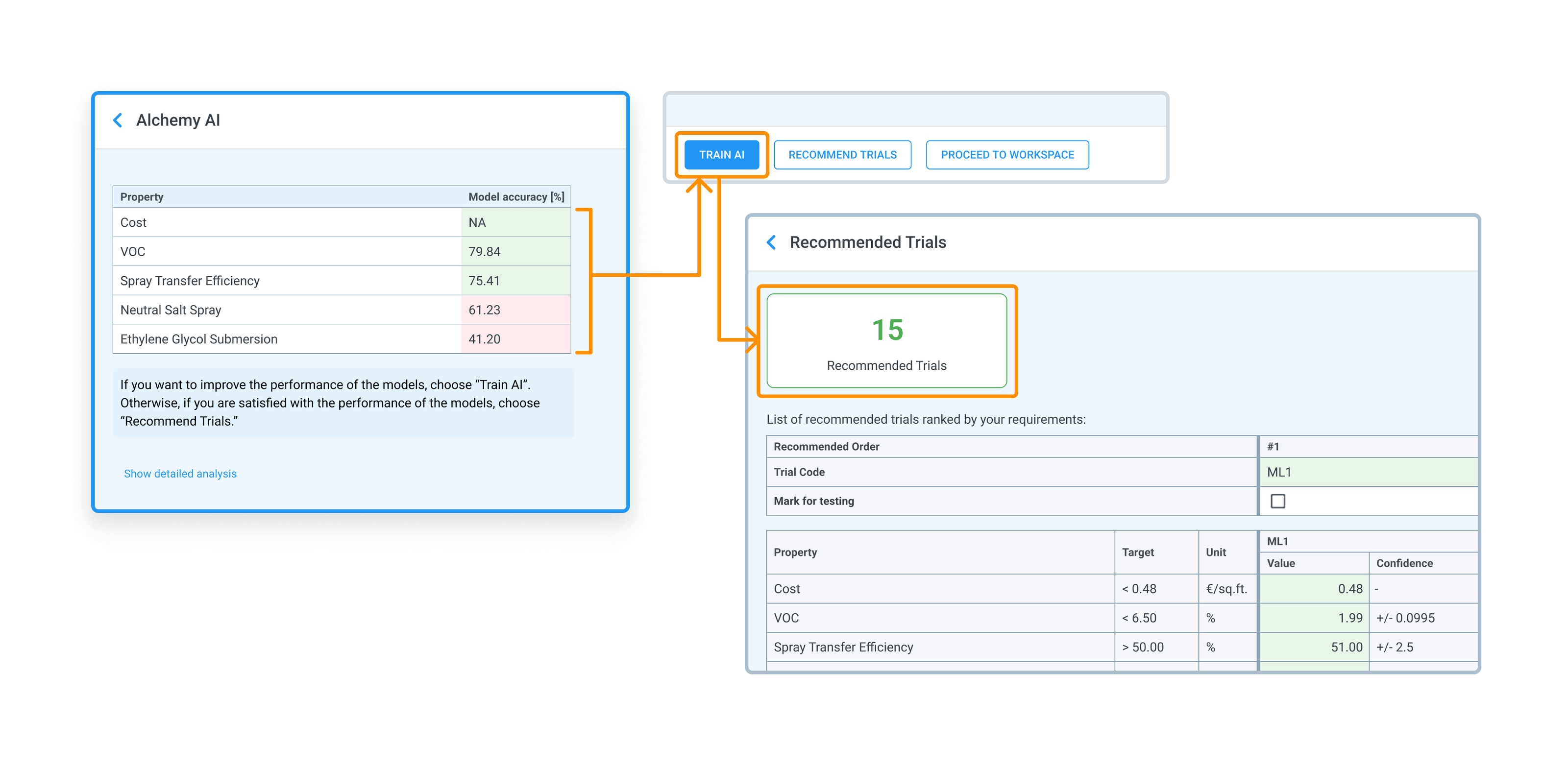Click the VOC confidence +/- 0.0995 cell

coord(1422,618)
